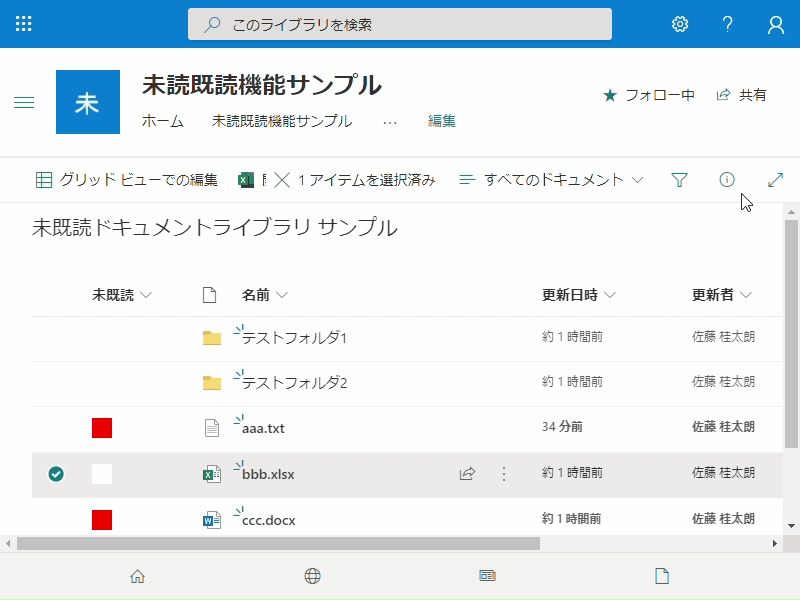800x600 pixels.
Task: Open the globe icon in bottom bar
Action: [313, 576]
